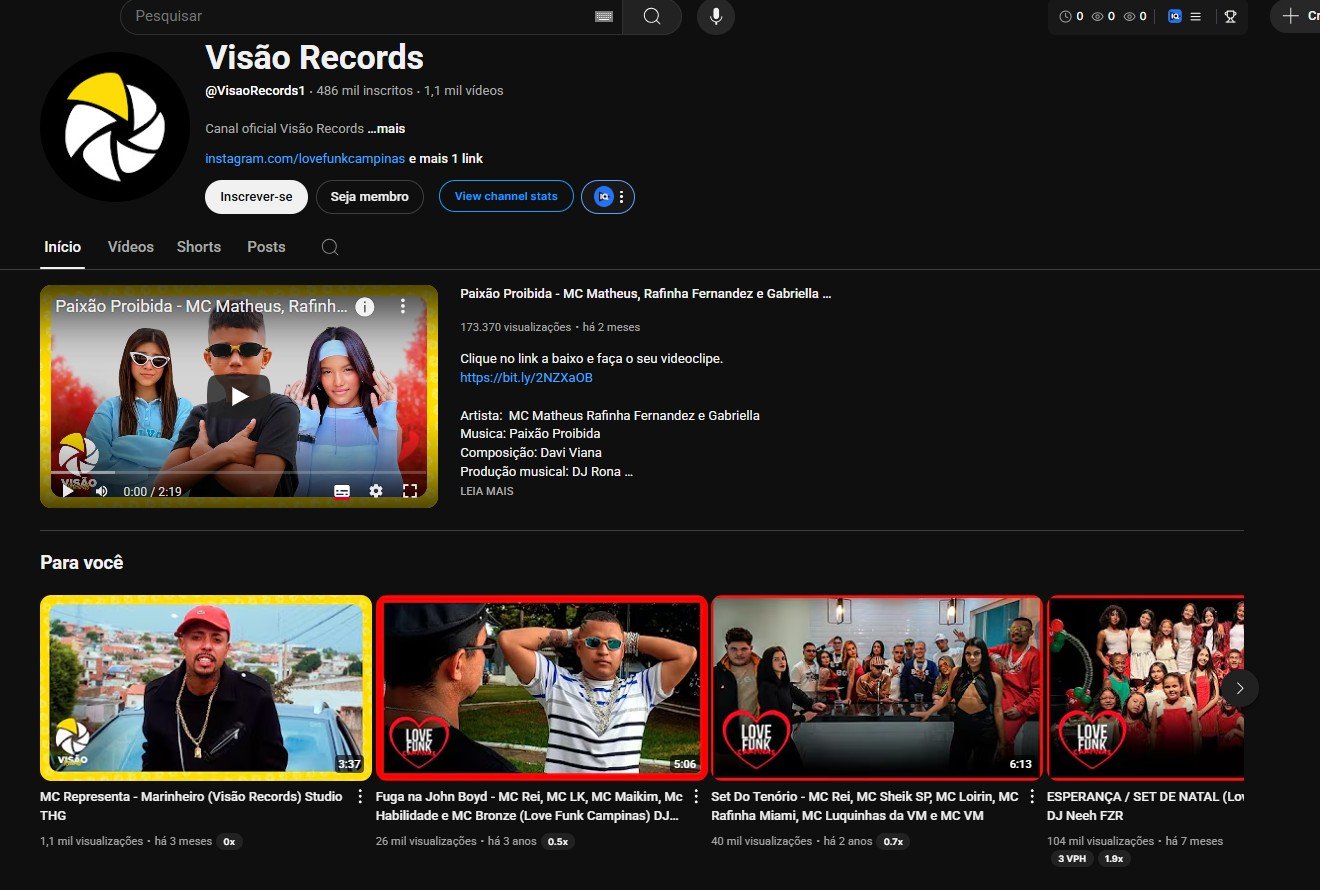Click the 0.7x badge under Set Do Tenório
This screenshot has height=890, width=1320.
click(x=893, y=842)
